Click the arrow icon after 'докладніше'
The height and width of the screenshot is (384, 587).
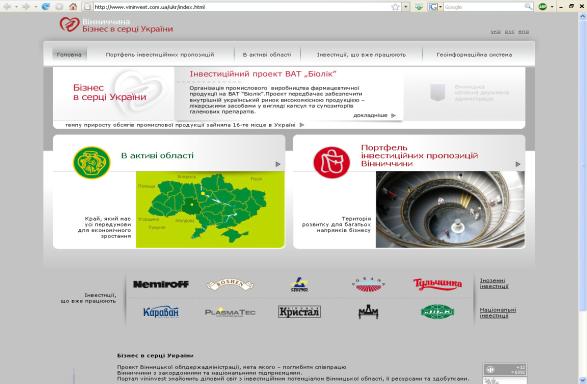pyautogui.click(x=393, y=115)
